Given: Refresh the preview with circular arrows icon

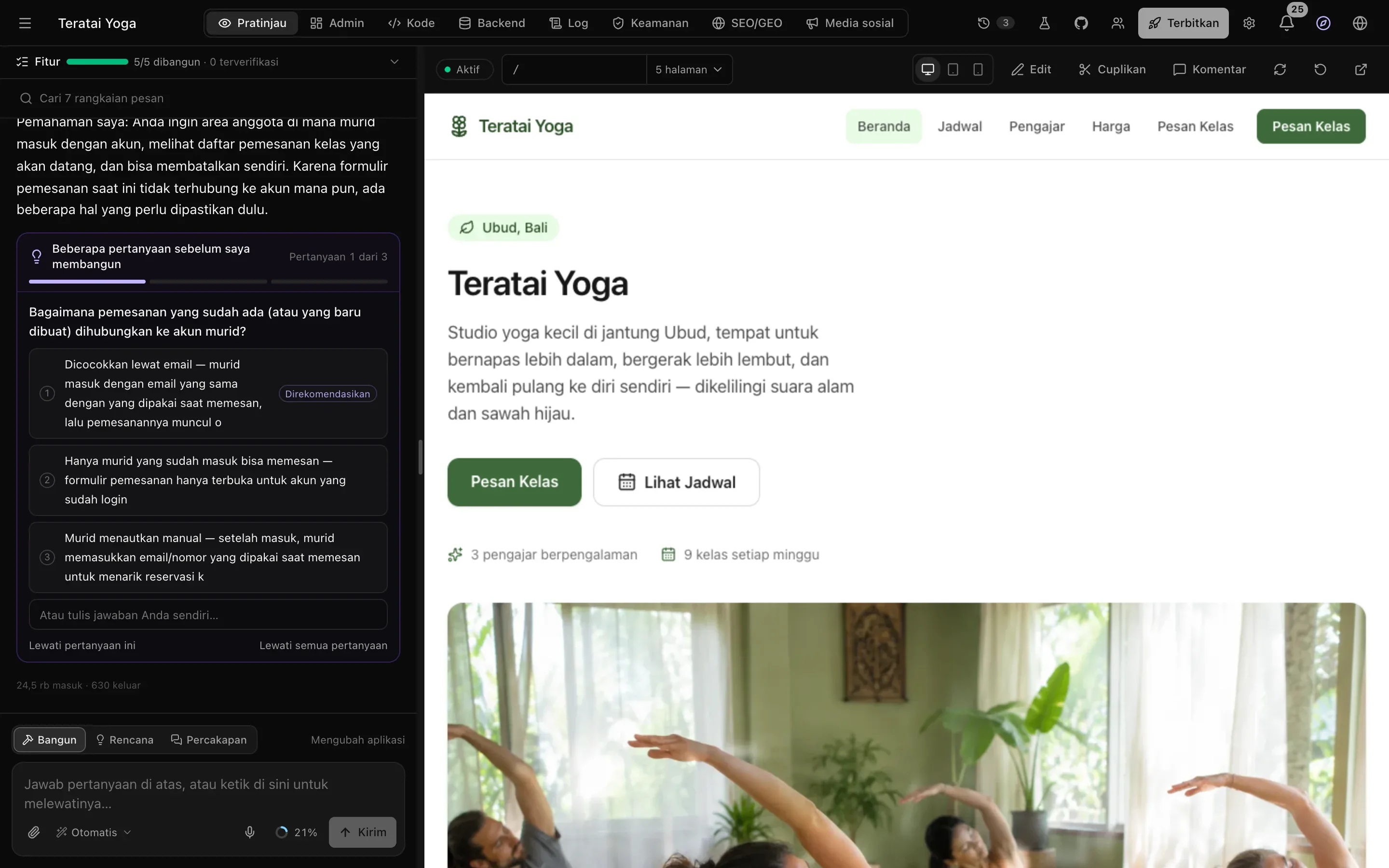Looking at the screenshot, I should [x=1280, y=69].
